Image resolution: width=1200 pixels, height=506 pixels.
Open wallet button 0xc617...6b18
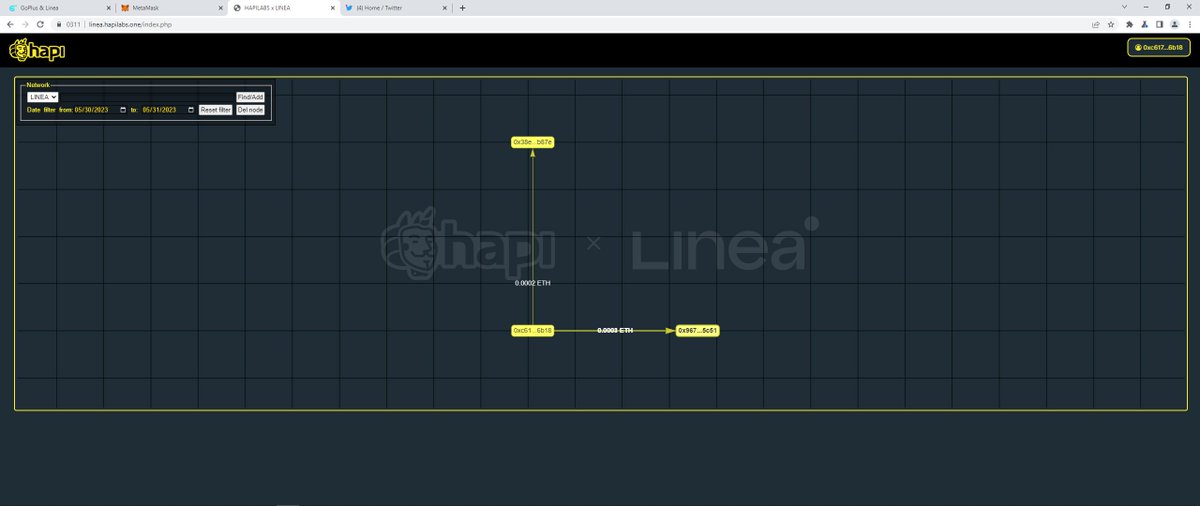[x=1159, y=47]
